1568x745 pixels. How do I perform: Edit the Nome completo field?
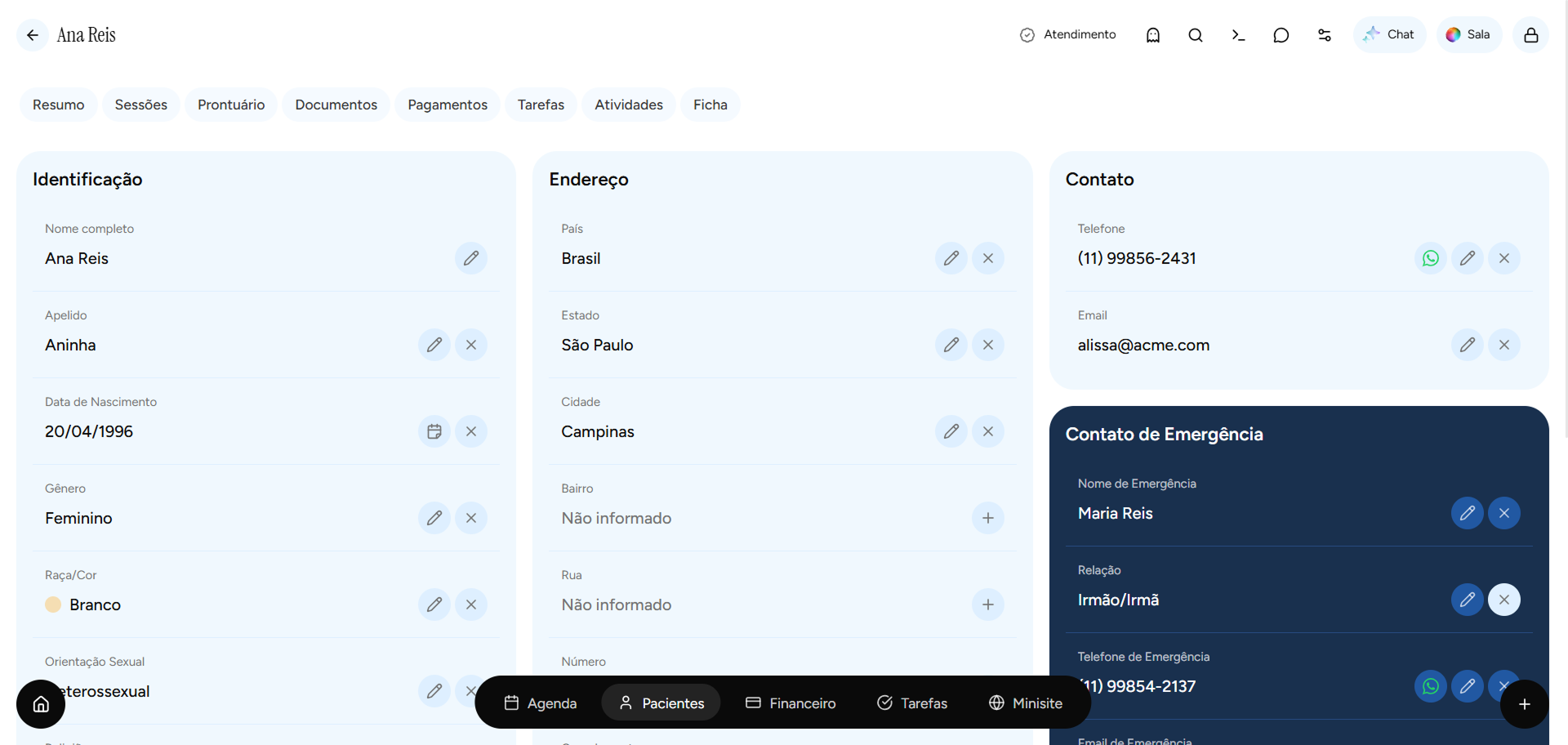pos(470,258)
